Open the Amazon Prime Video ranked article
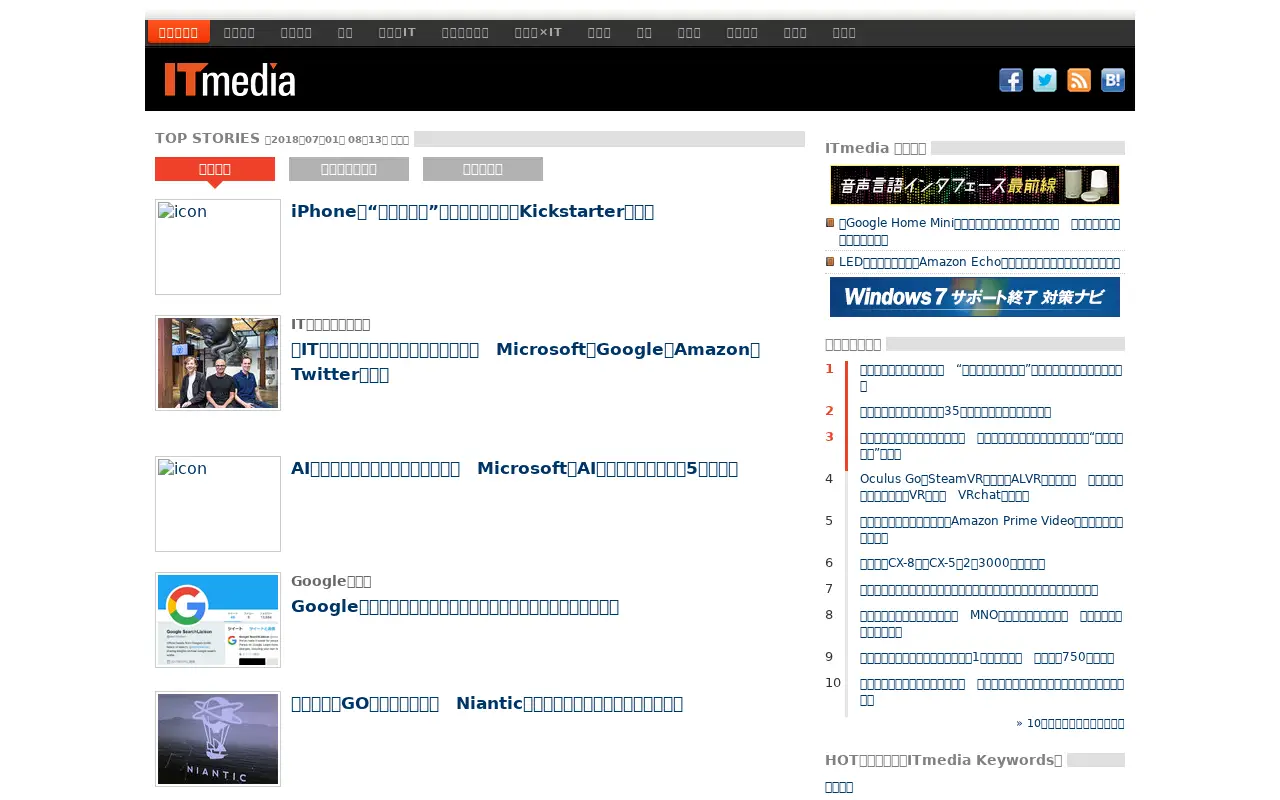 [991, 529]
